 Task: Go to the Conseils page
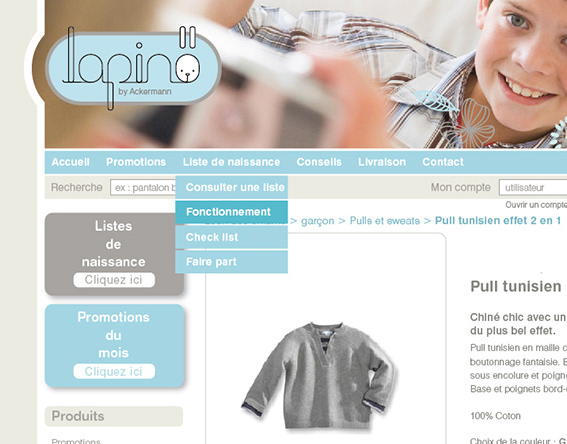319,162
